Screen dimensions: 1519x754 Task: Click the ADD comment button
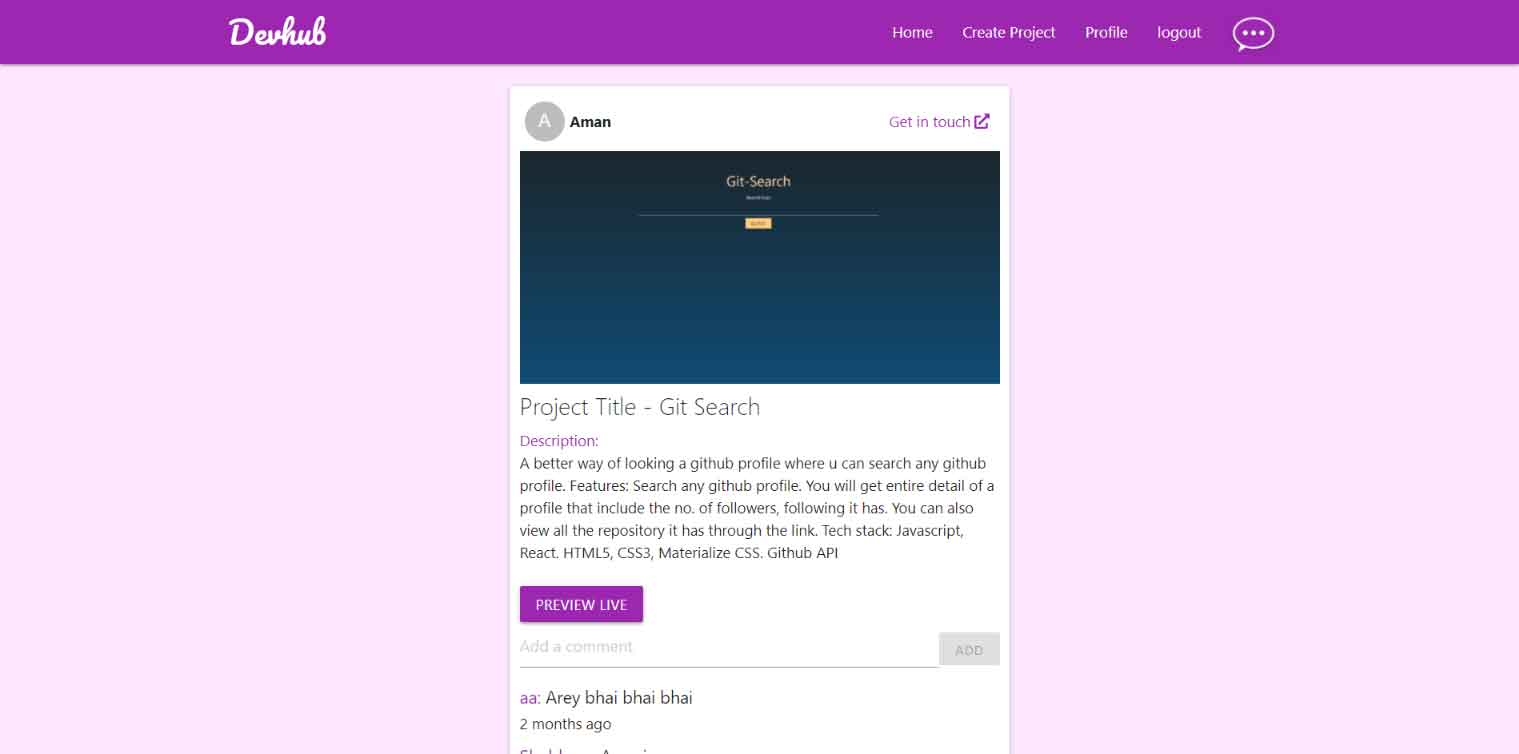pyautogui.click(x=969, y=649)
